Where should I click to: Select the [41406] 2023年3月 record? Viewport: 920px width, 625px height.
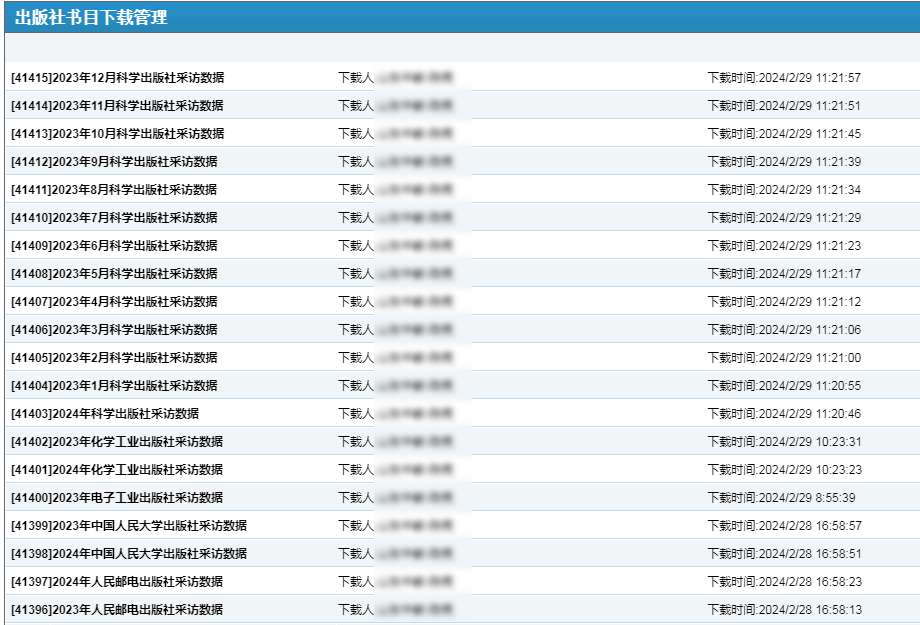point(114,330)
